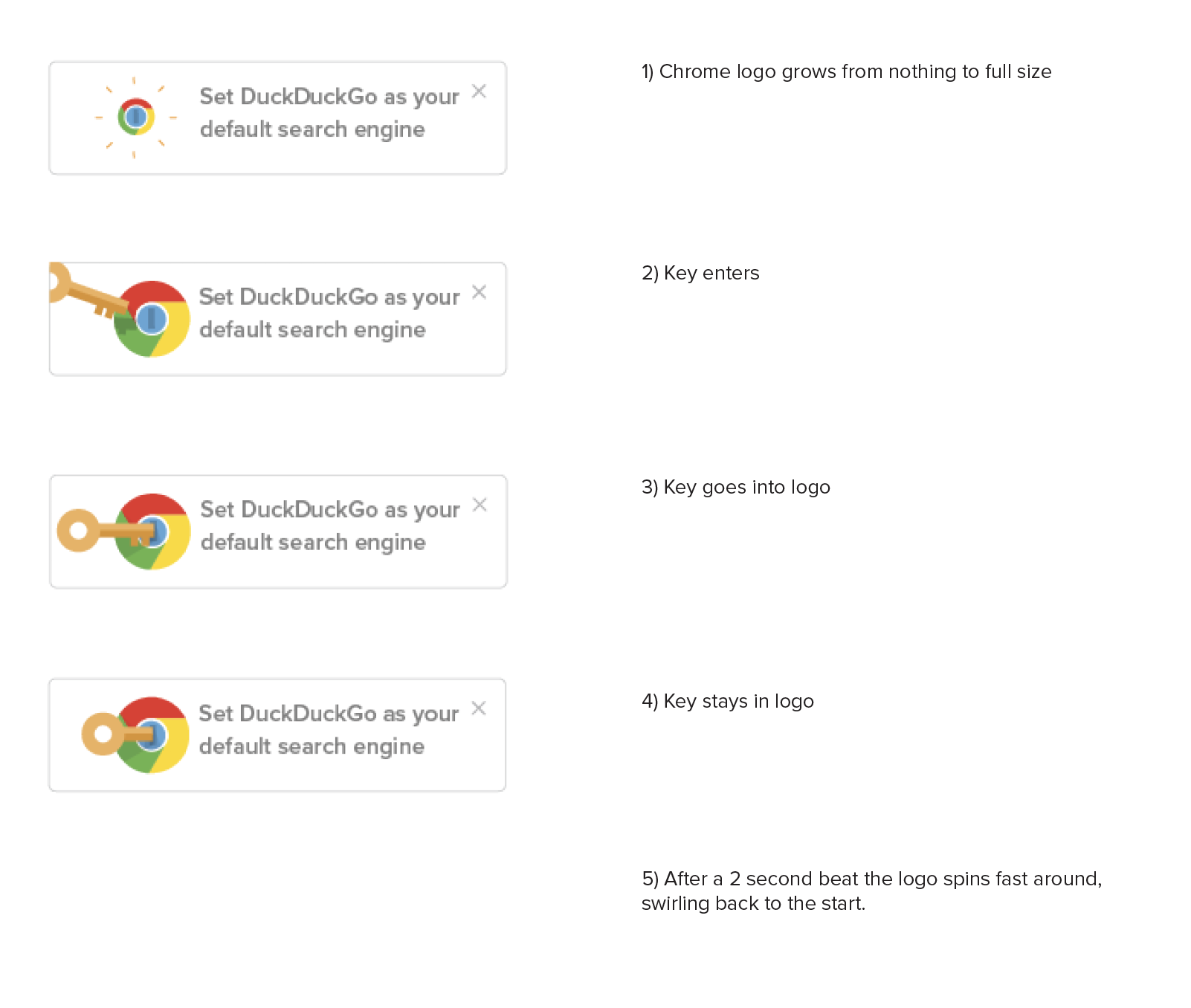This screenshot has width=1191, height=1008.
Task: Click the key ring in the fourth banner
Action: point(103,734)
